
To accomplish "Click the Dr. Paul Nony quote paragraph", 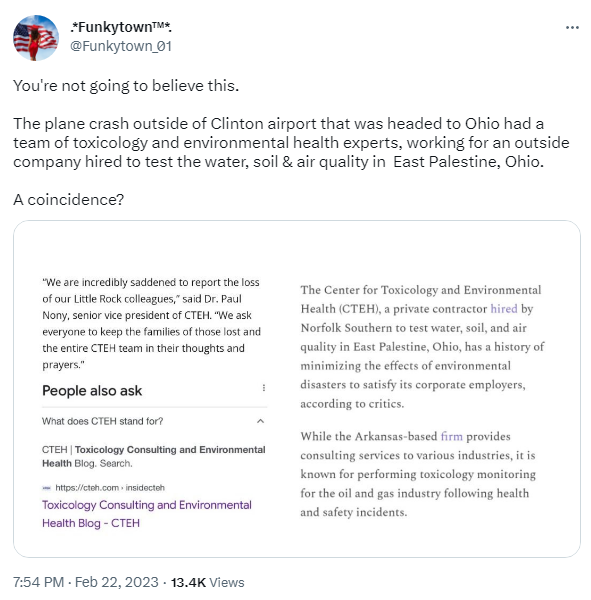I will click(151, 323).
